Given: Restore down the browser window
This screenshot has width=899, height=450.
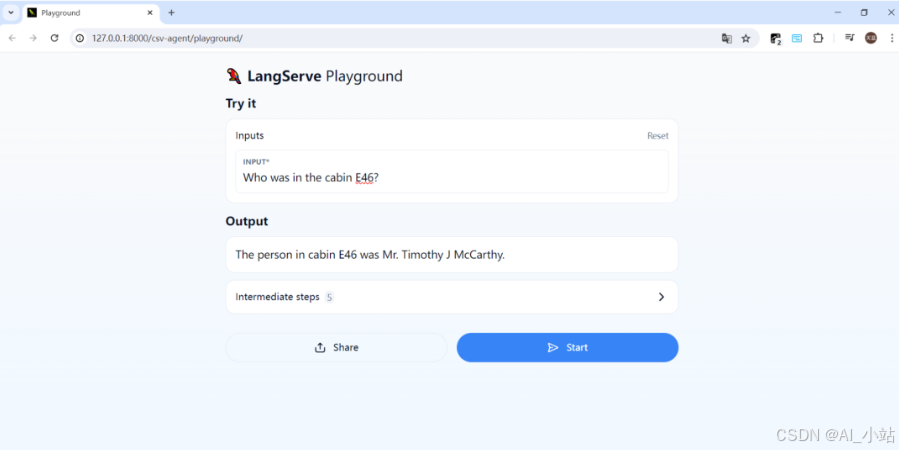Looking at the screenshot, I should pos(864,13).
